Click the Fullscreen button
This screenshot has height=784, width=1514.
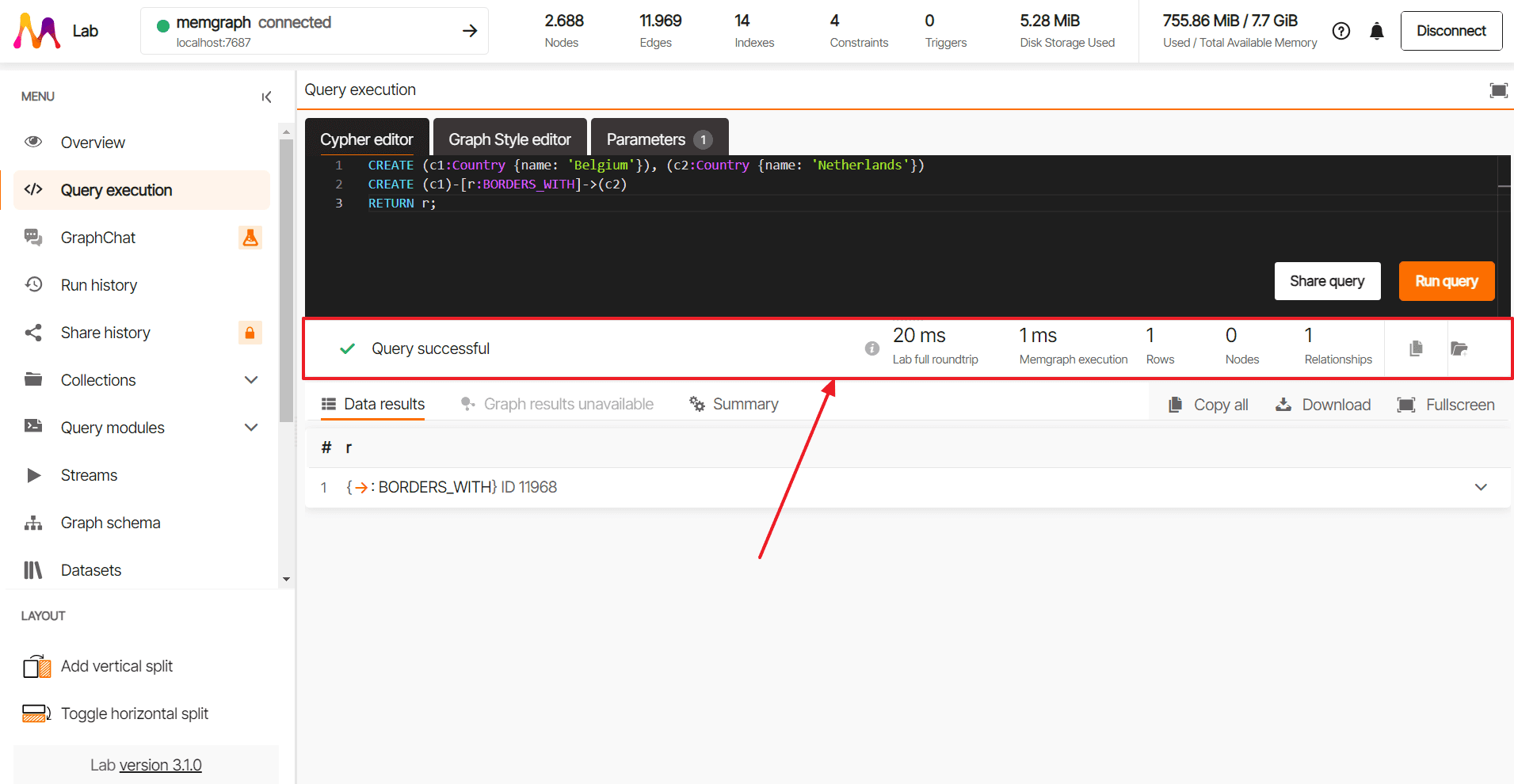click(1446, 405)
